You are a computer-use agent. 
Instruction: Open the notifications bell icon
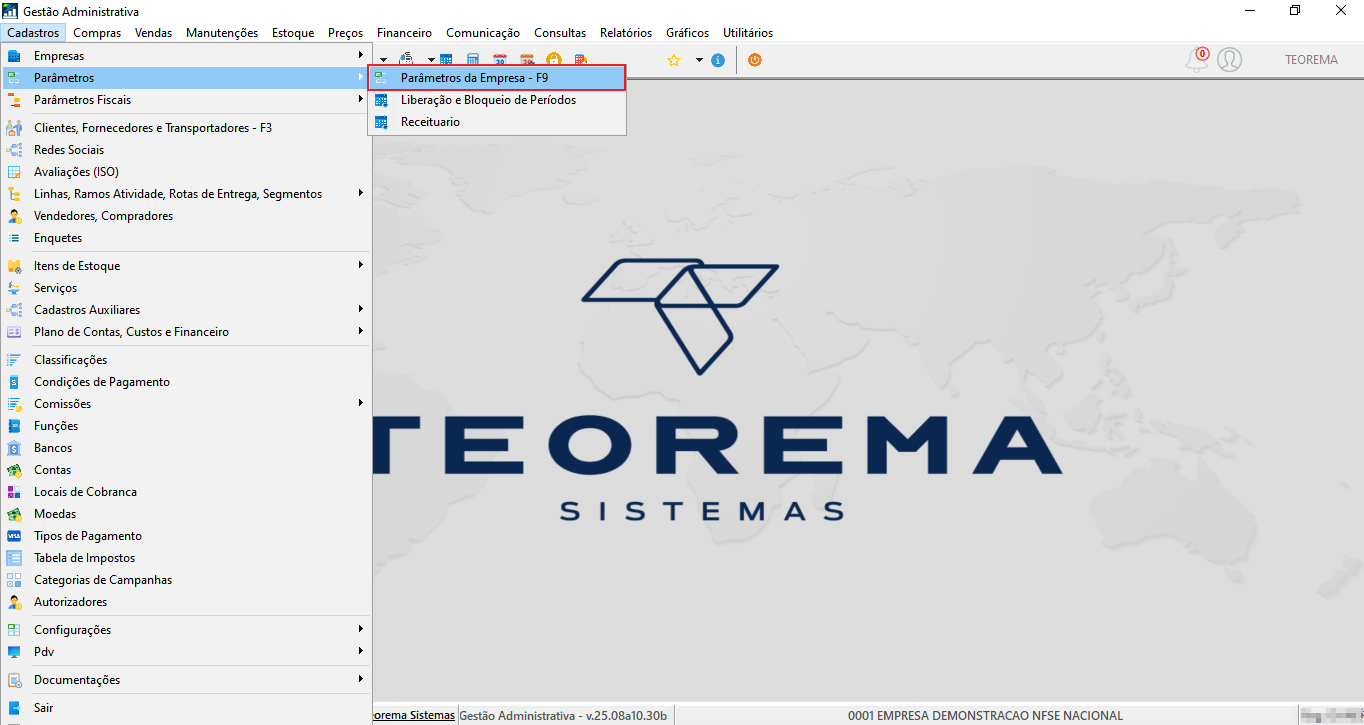(1197, 60)
